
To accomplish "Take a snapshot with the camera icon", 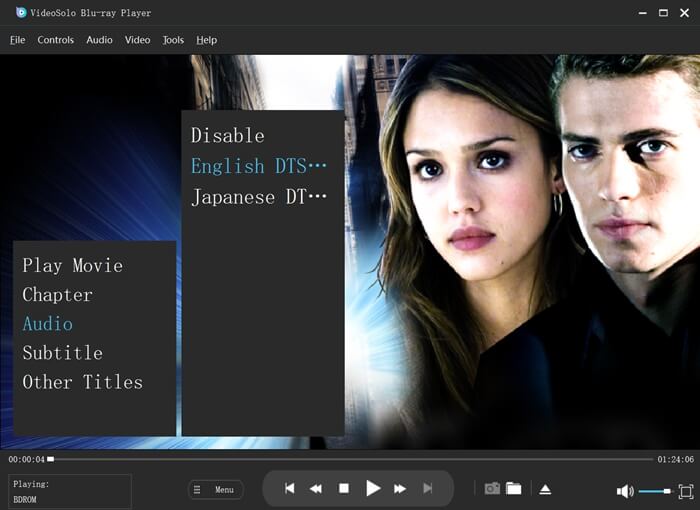I will (492, 489).
